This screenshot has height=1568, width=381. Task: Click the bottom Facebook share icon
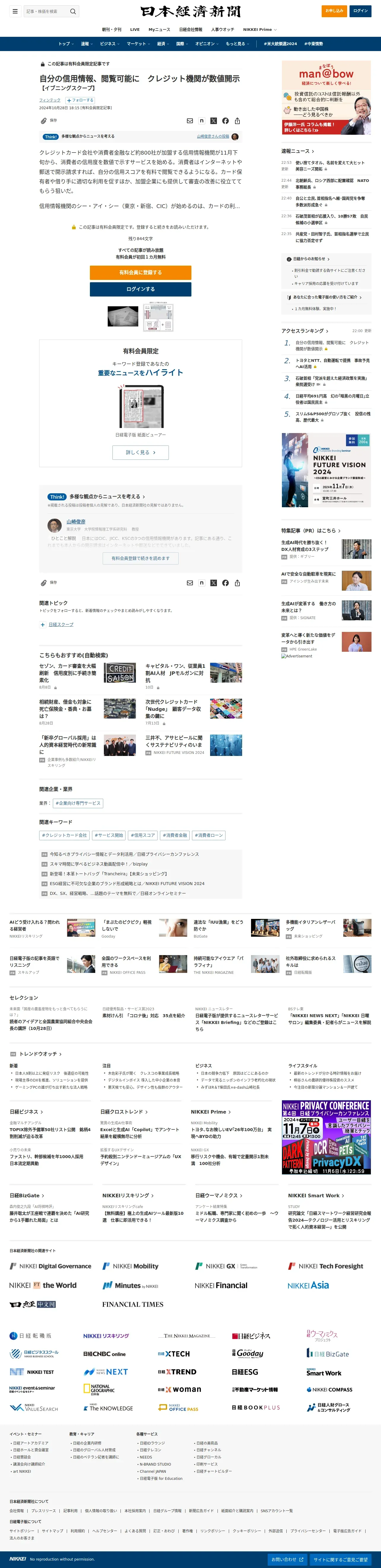pos(225,583)
